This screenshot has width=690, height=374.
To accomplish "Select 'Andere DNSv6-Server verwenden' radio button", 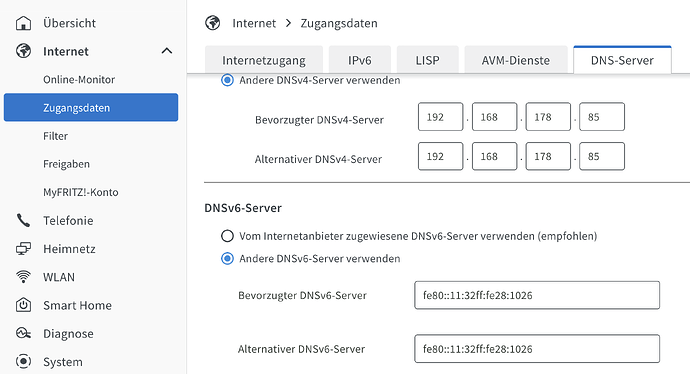I will (227, 258).
